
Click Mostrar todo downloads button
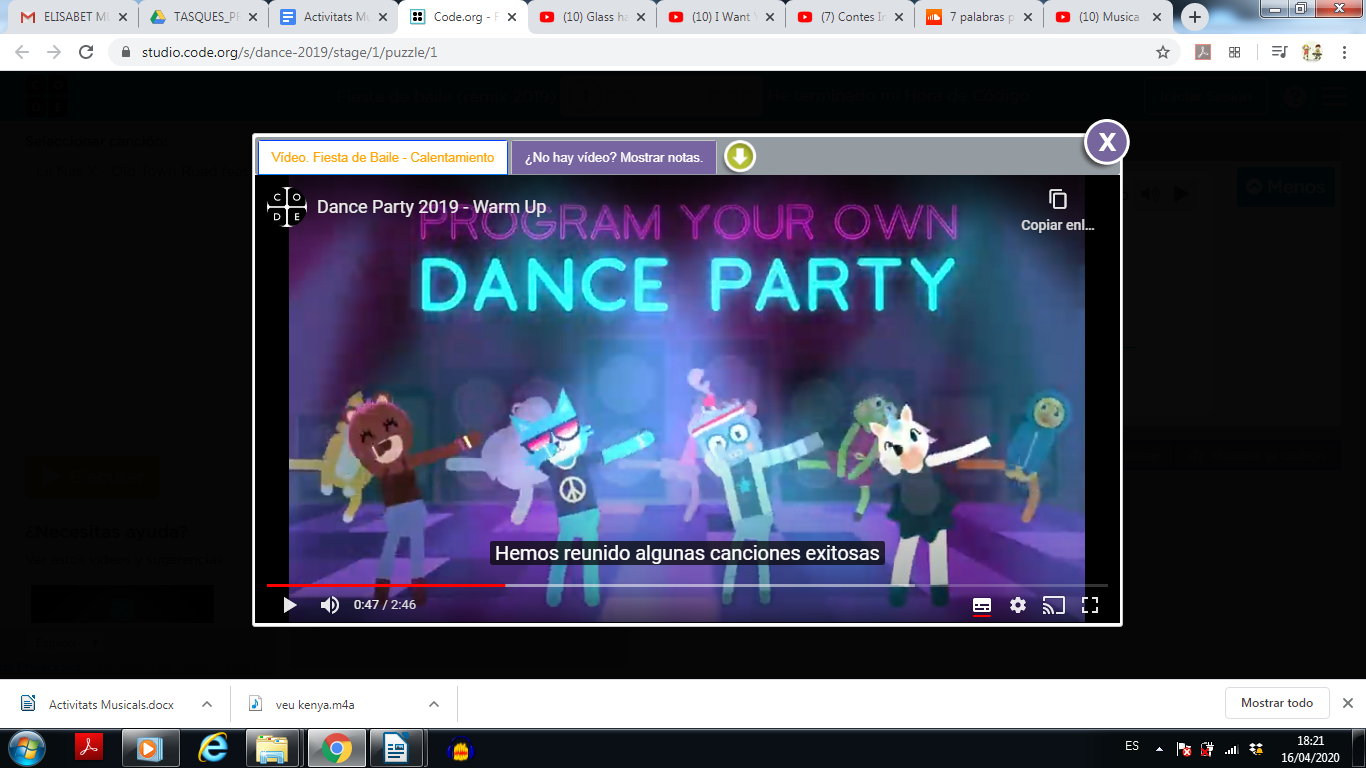tap(1277, 703)
